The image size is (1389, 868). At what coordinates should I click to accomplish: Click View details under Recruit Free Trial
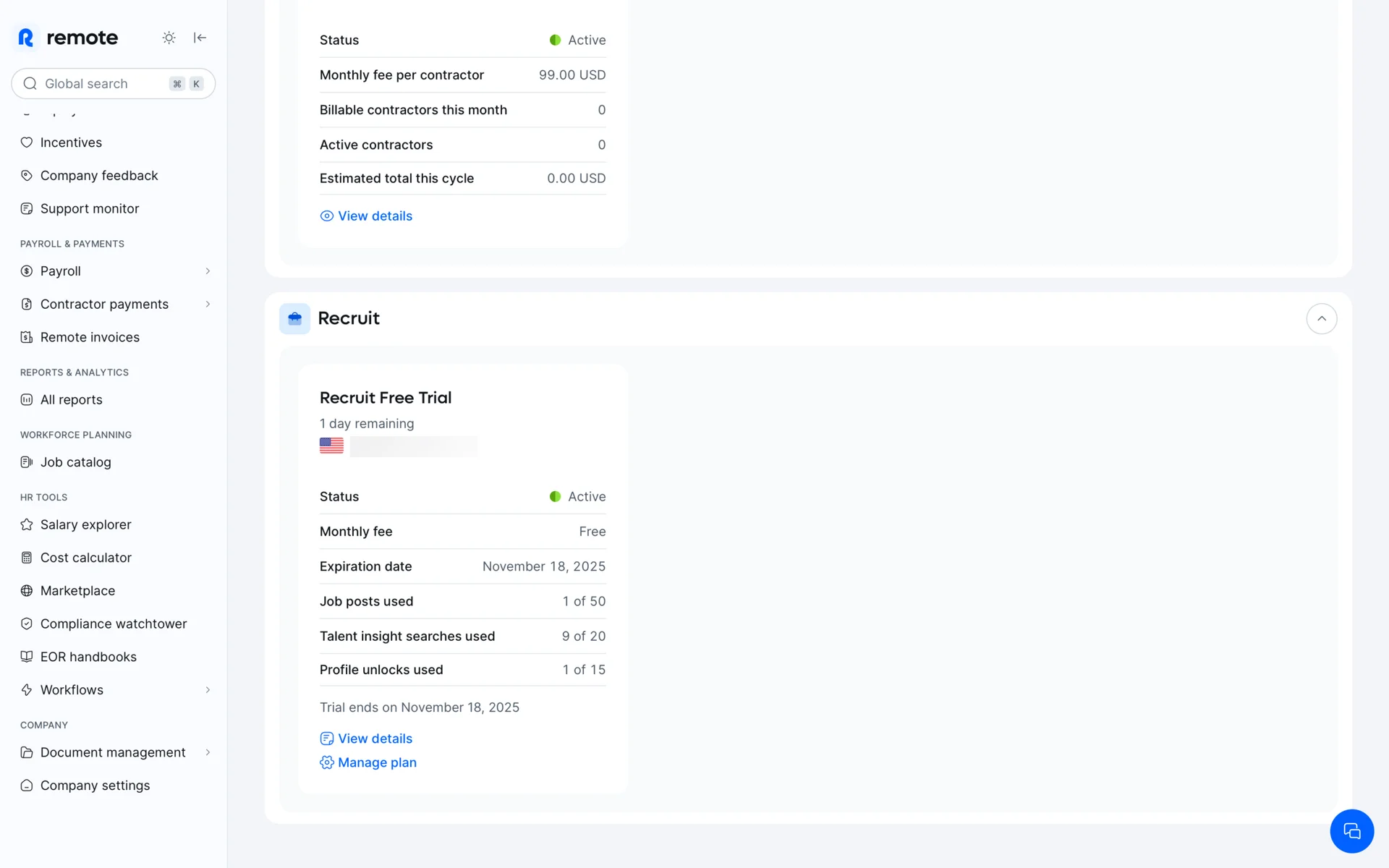374,739
